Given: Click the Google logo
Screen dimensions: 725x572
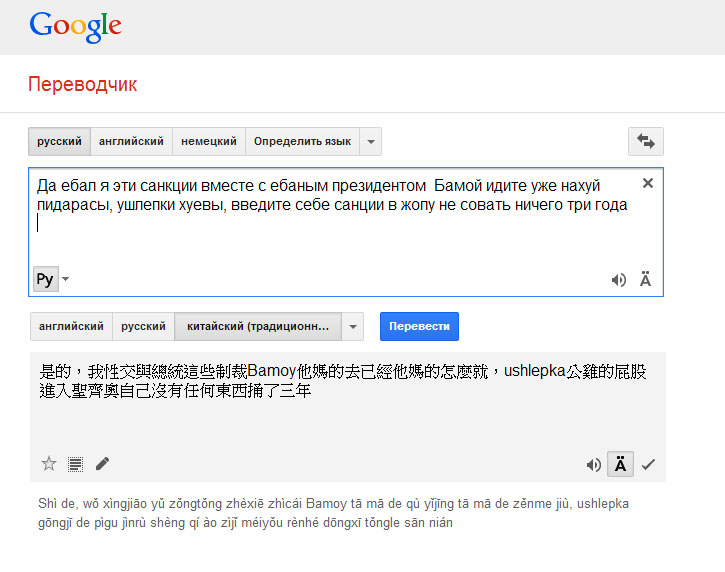Looking at the screenshot, I should (x=75, y=26).
